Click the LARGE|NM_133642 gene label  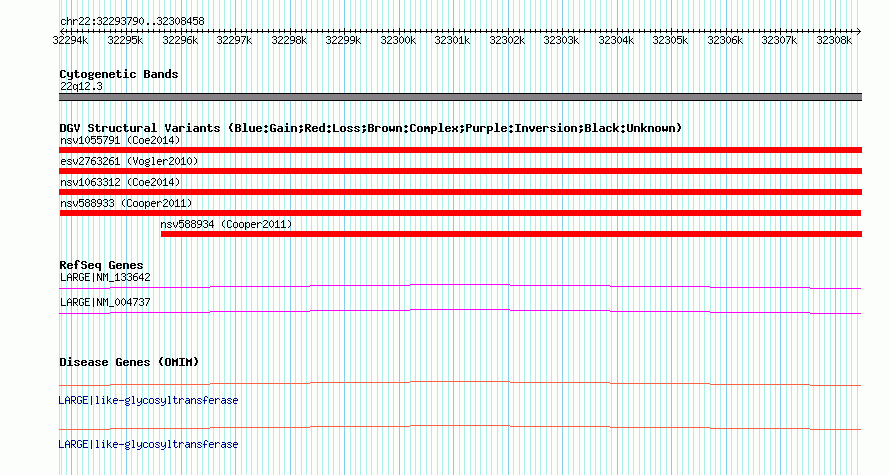105,278
